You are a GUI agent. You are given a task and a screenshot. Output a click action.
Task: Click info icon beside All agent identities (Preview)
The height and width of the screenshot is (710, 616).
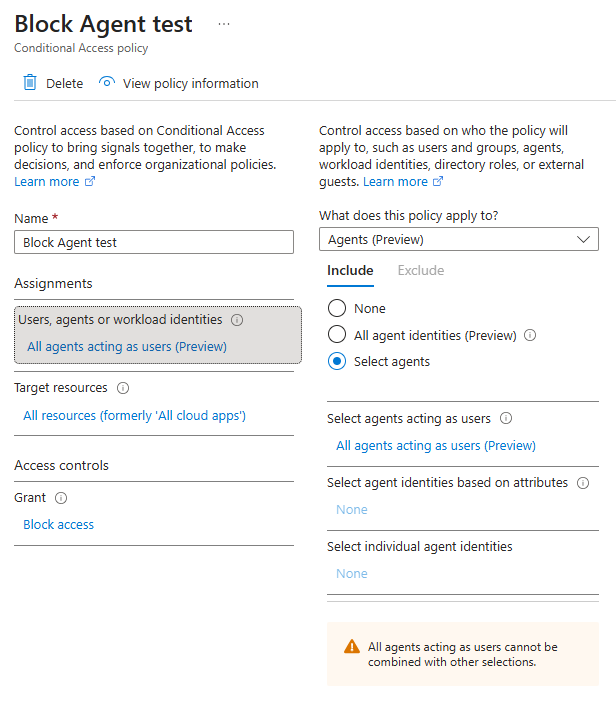530,336
